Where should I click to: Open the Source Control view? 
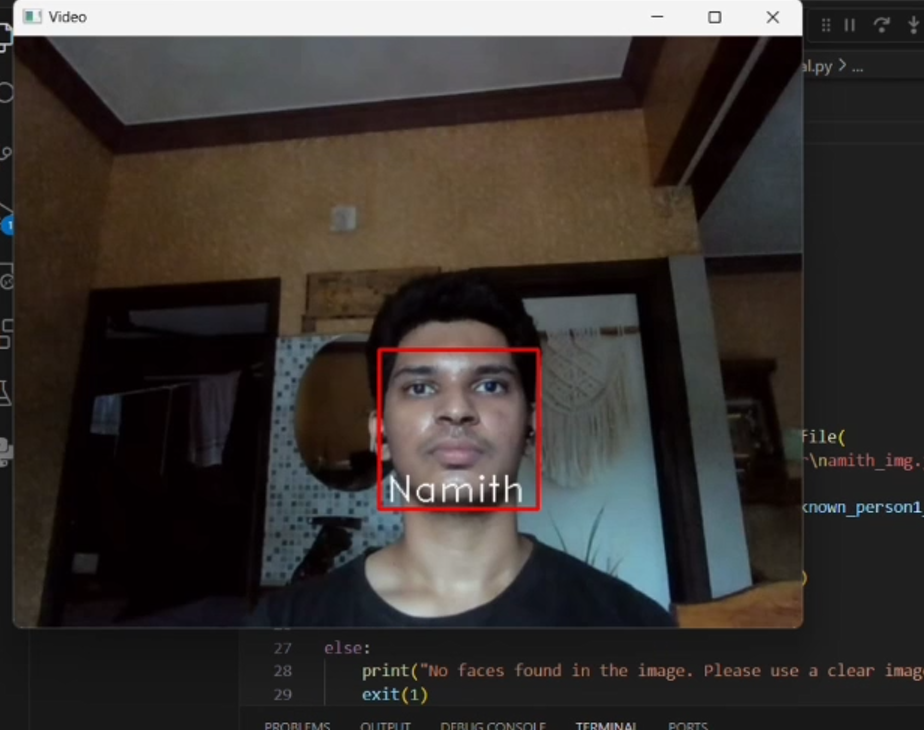click(x=5, y=153)
